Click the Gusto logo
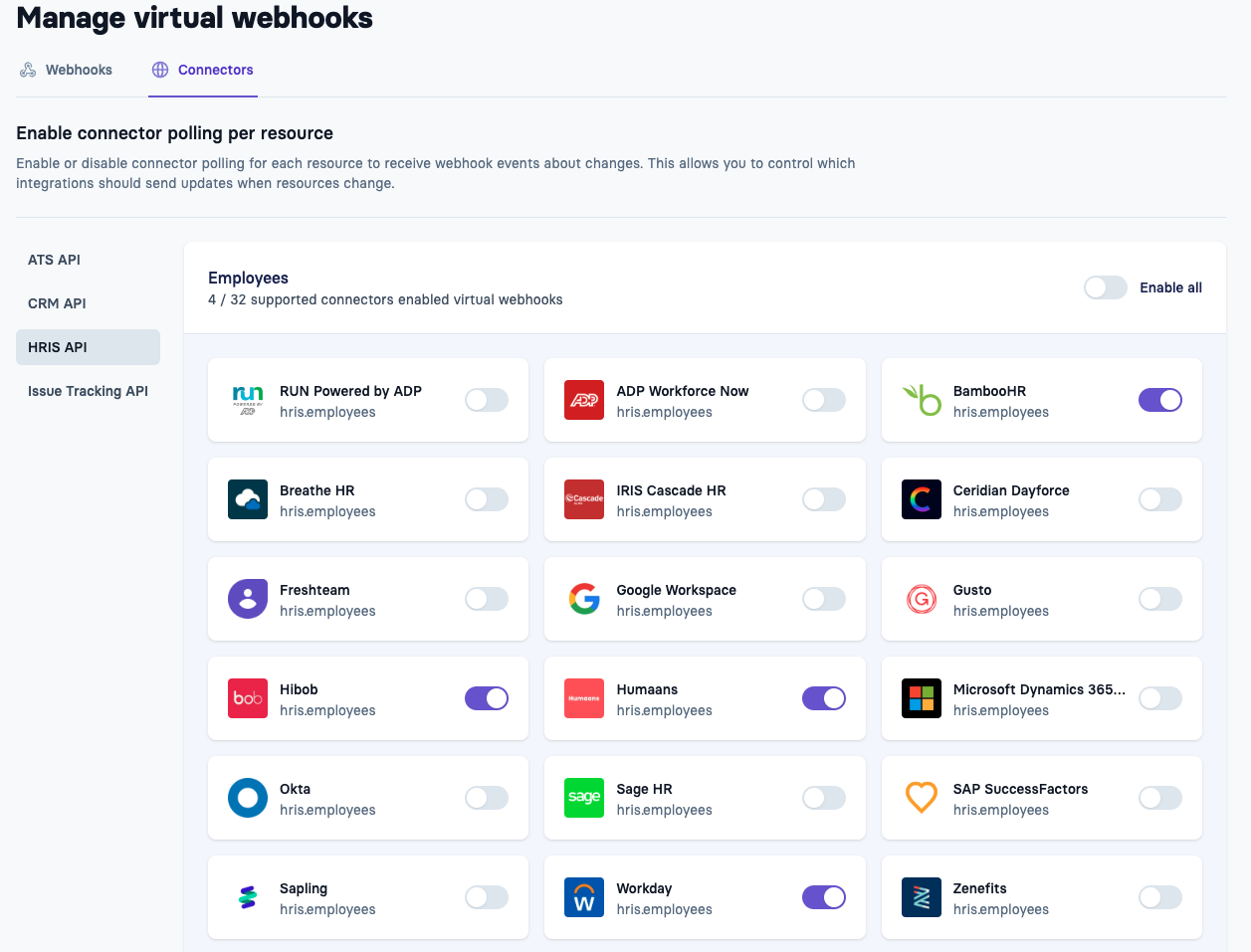The height and width of the screenshot is (952, 1251). pos(922,599)
